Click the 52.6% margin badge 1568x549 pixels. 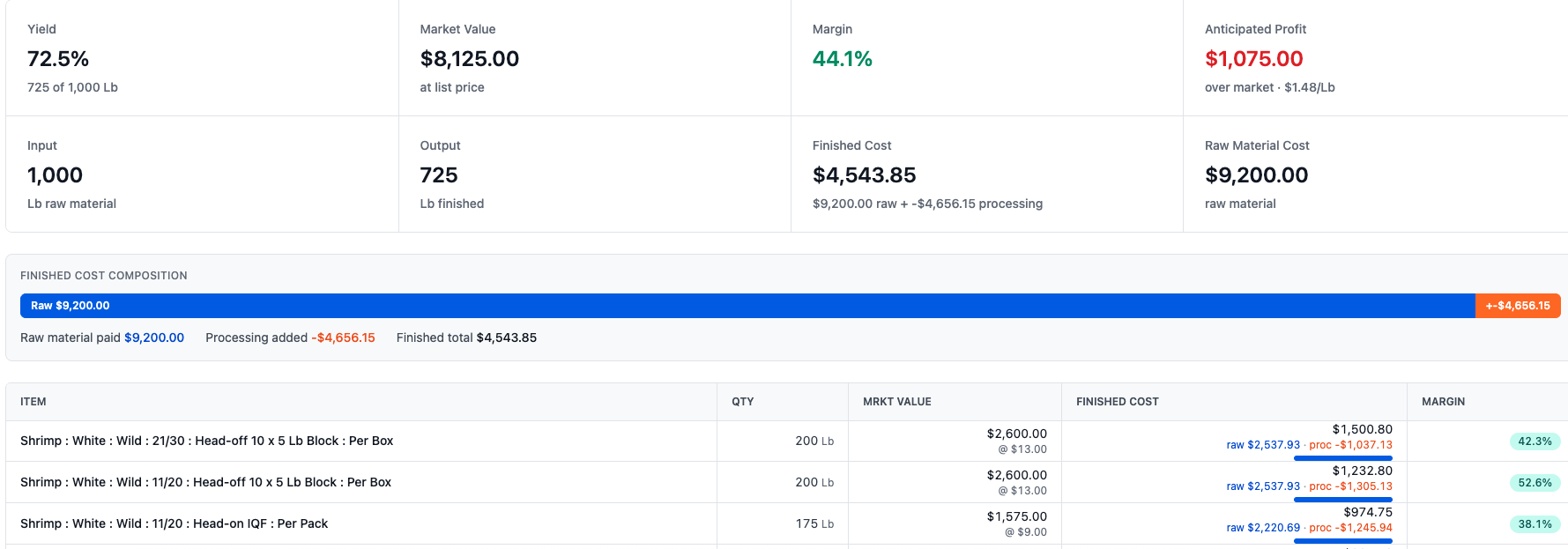[1535, 483]
